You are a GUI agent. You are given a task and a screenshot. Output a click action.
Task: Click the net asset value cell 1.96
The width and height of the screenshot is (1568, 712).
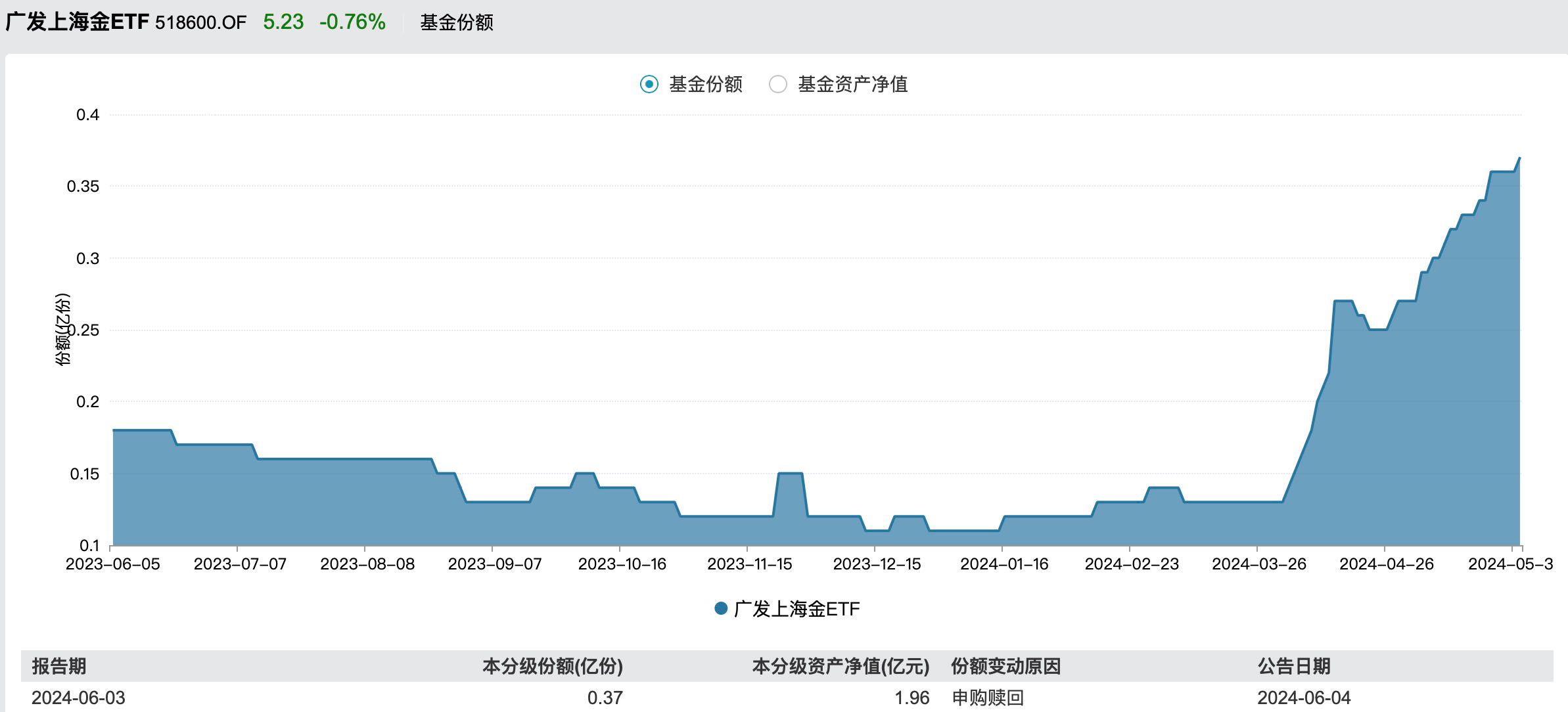[912, 698]
